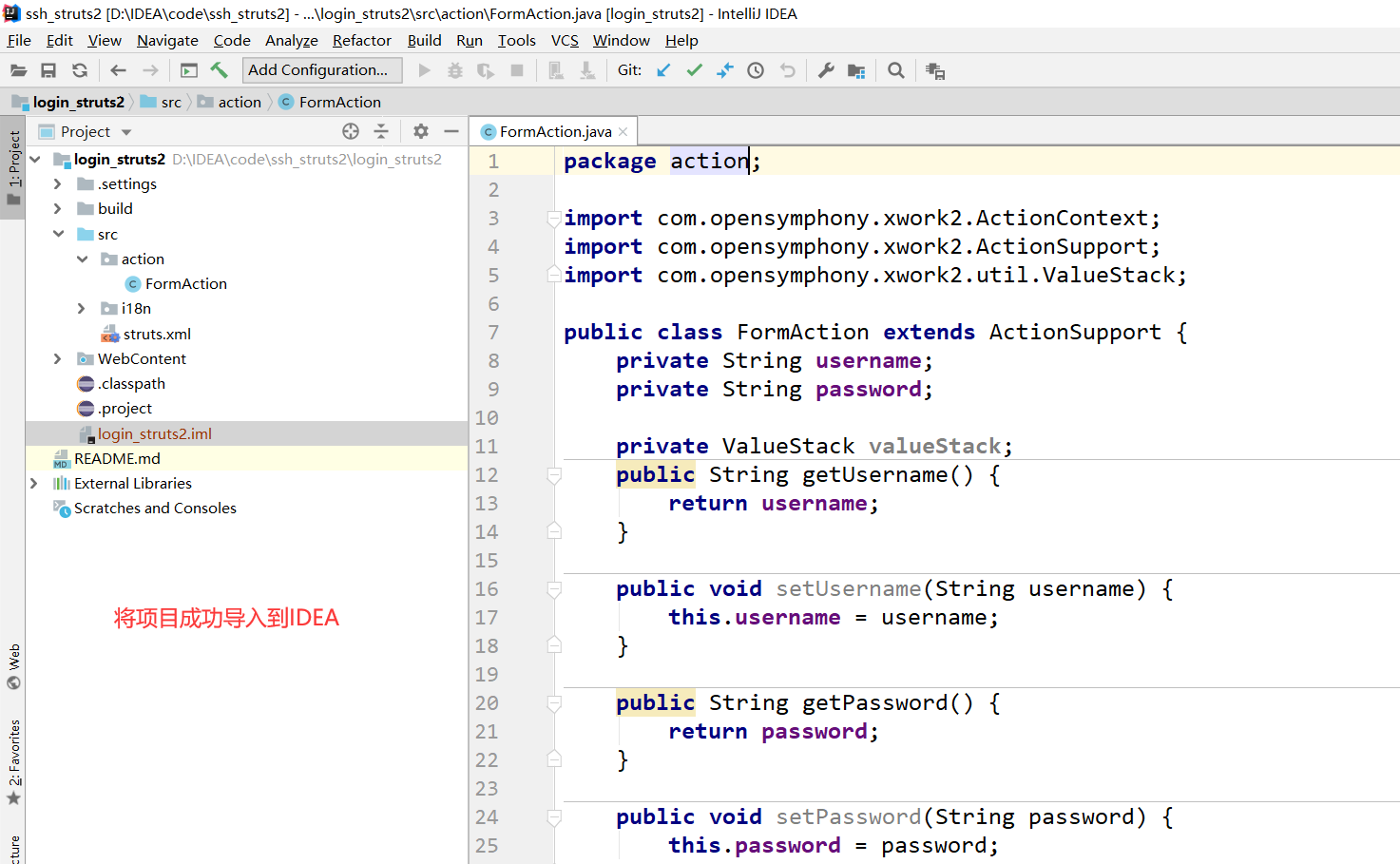Open the Refactor menu
This screenshot has height=864, width=1400.
[x=361, y=40]
